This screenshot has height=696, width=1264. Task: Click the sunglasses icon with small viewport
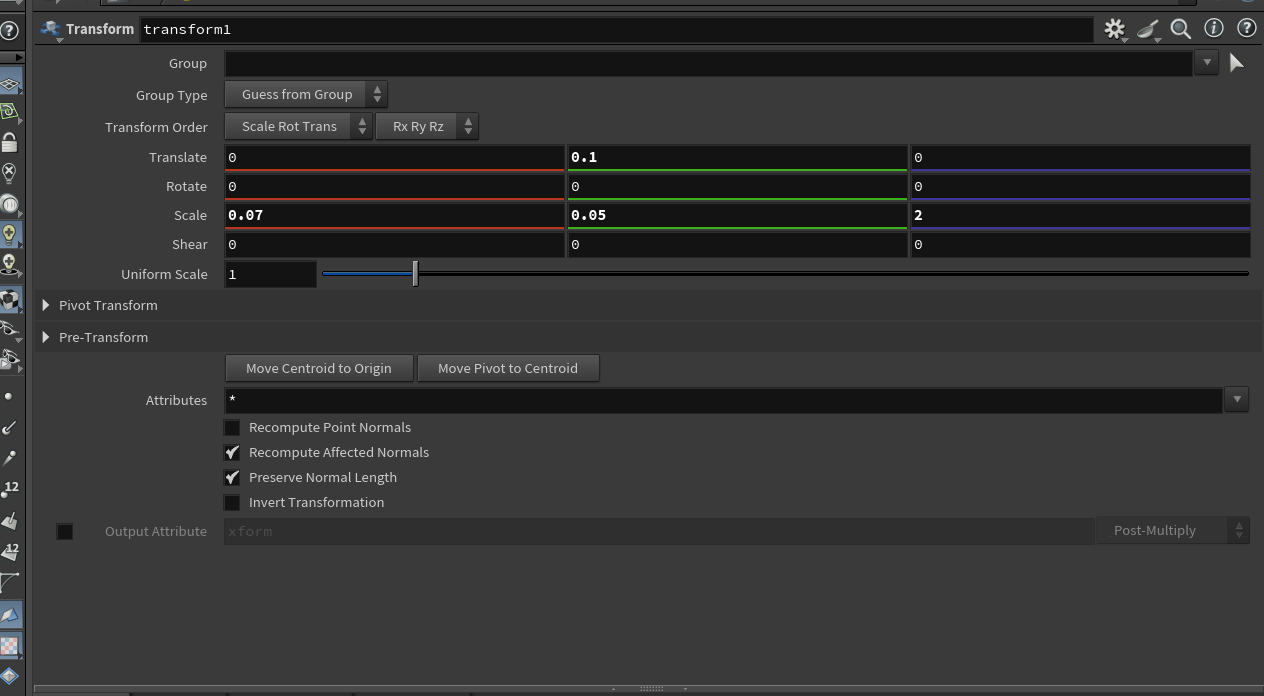[x=10, y=359]
